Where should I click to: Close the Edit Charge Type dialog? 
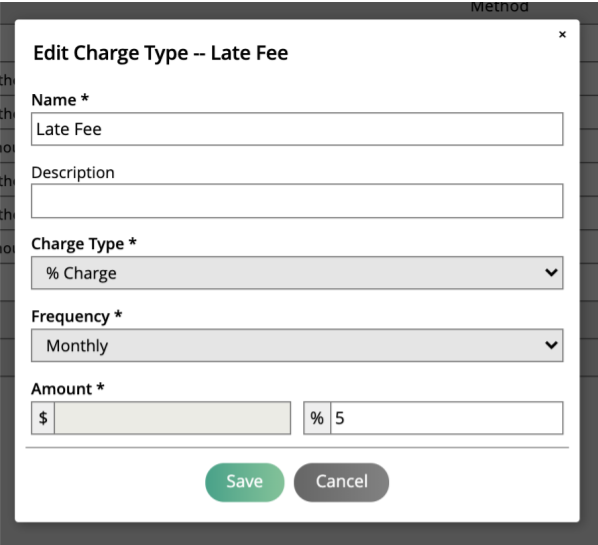tap(562, 35)
